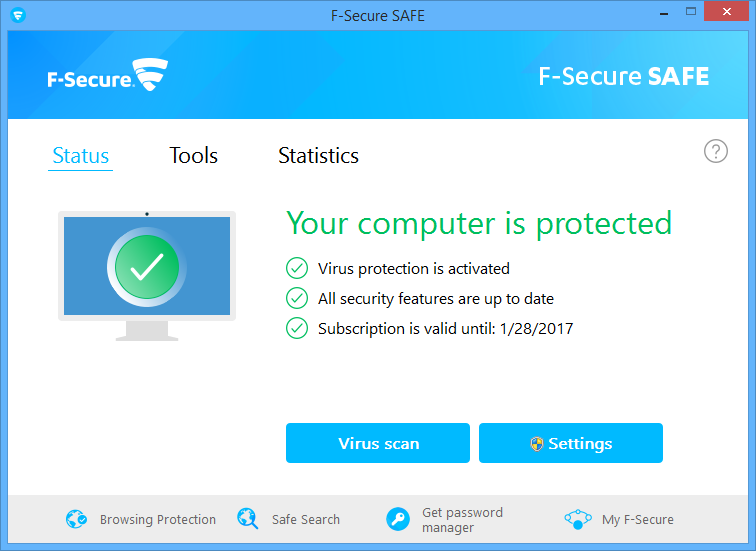Screen dimensions: 756x551
Task: Open the Browsing Protection link
Action: (x=158, y=520)
